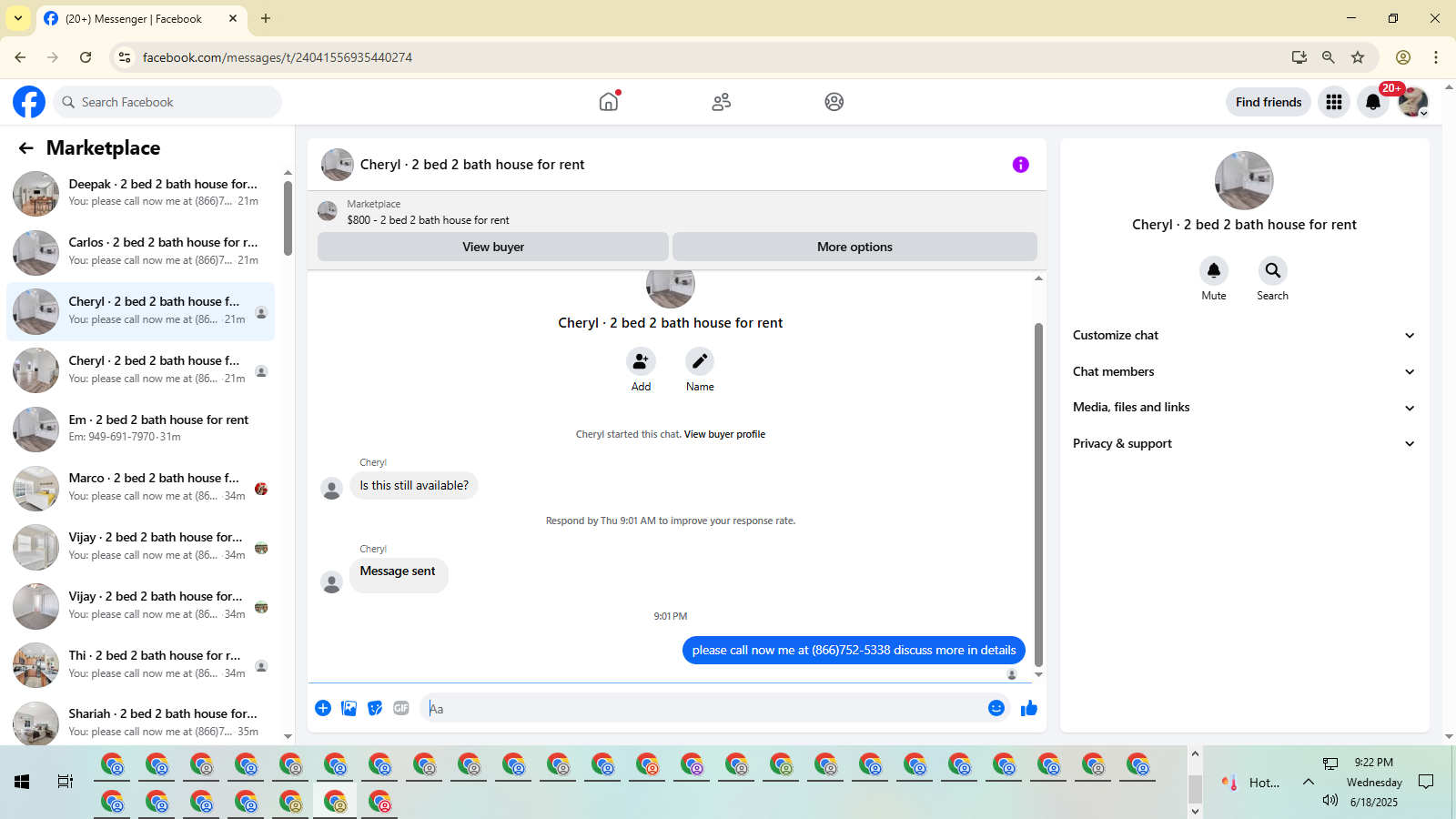
Task: Expand Privacy & support section
Action: 1244,444
